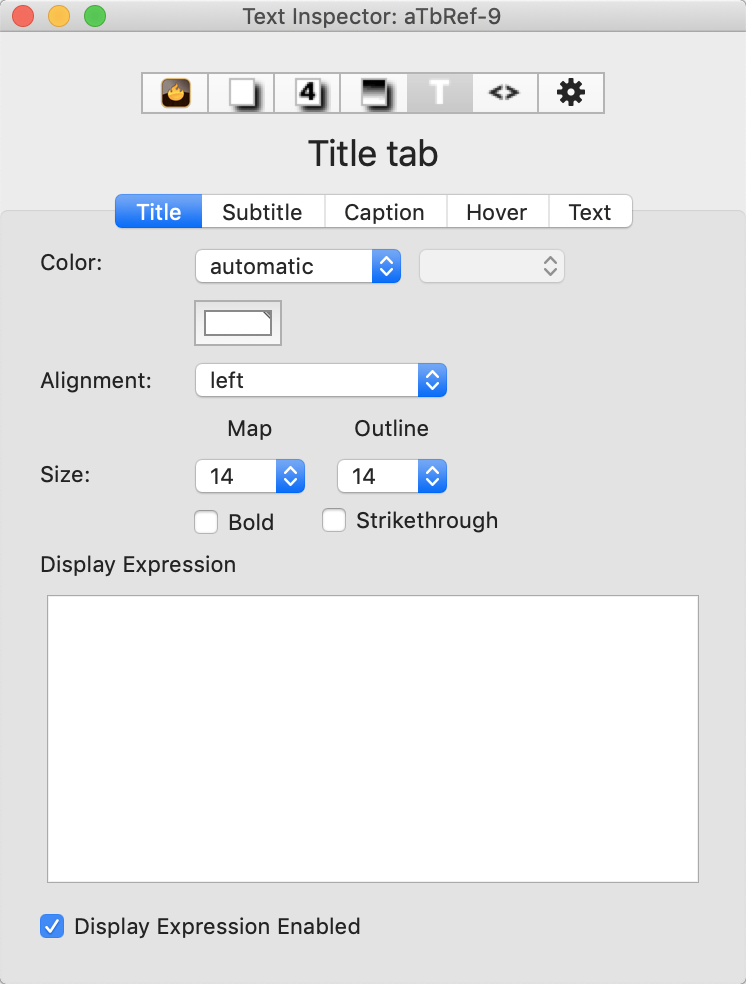Click the disabled secondary color dropdown
The width and height of the screenshot is (746, 984).
click(x=491, y=266)
